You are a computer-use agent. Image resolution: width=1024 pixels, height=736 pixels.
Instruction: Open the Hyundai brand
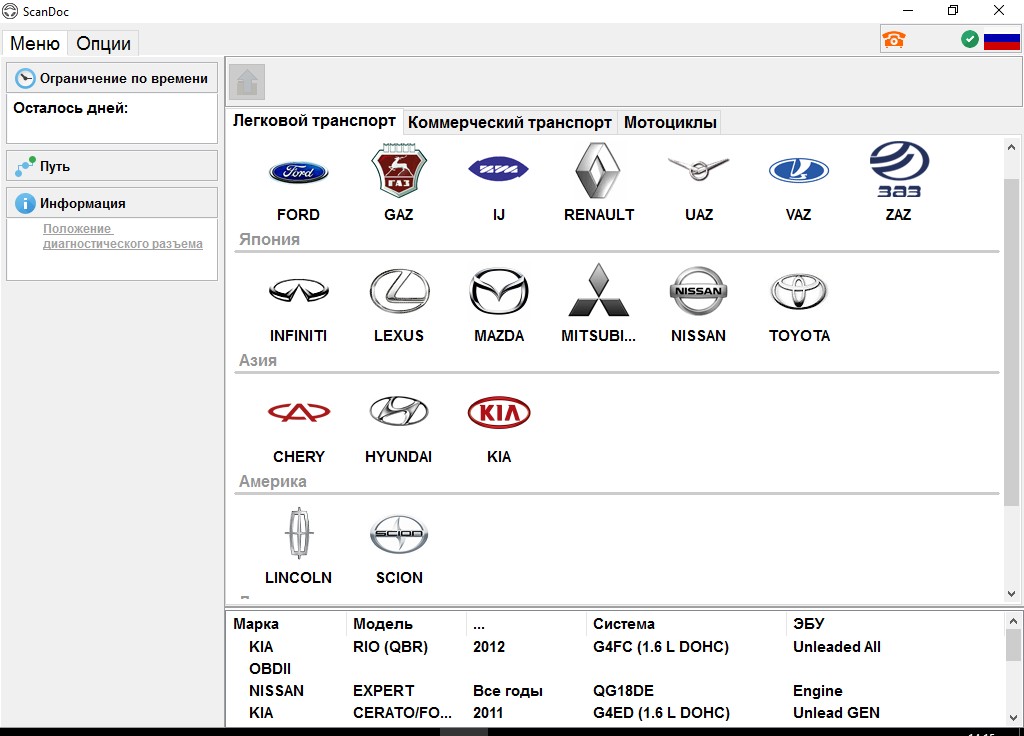click(398, 411)
